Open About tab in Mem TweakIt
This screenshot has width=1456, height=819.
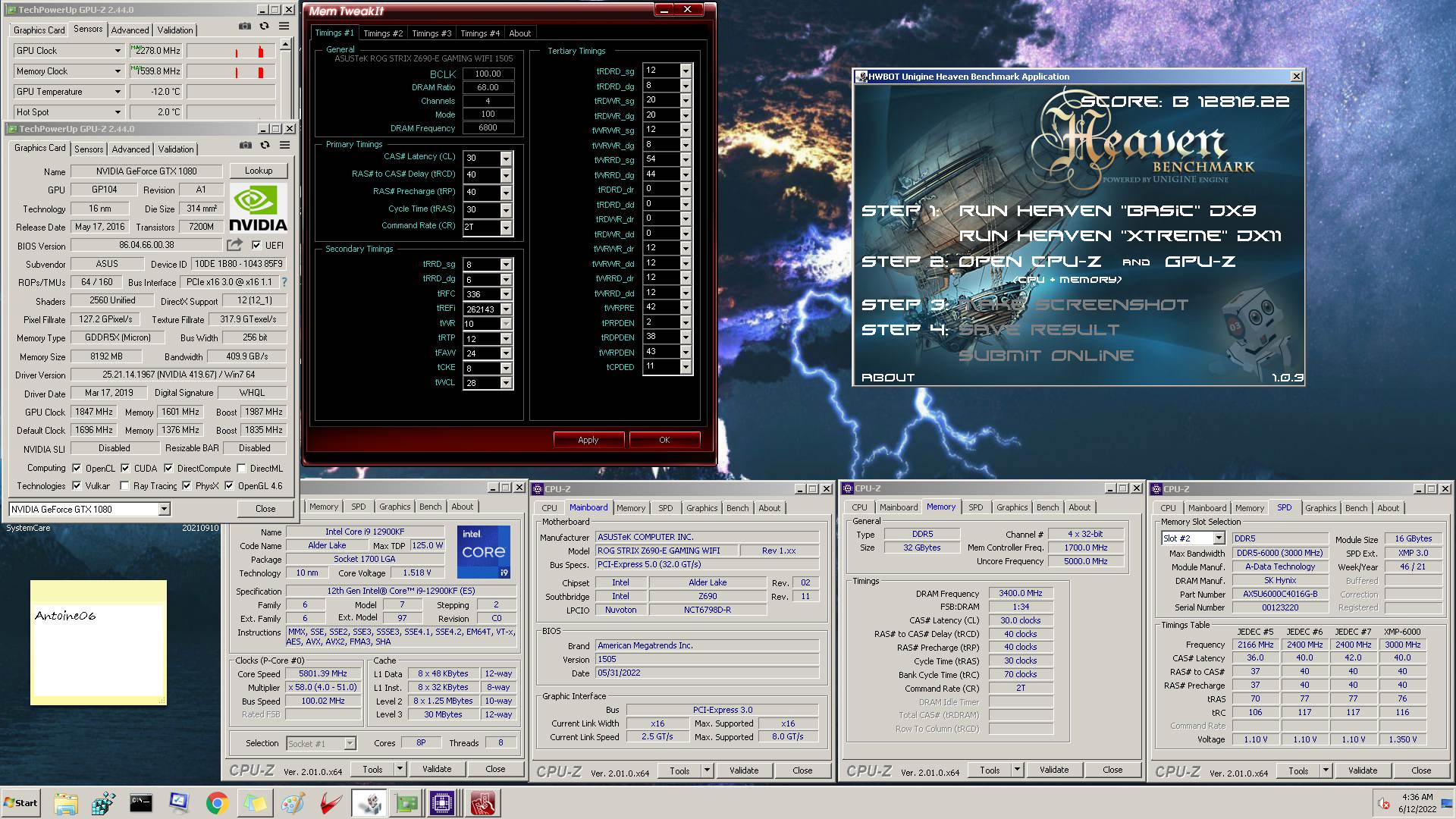click(x=520, y=33)
